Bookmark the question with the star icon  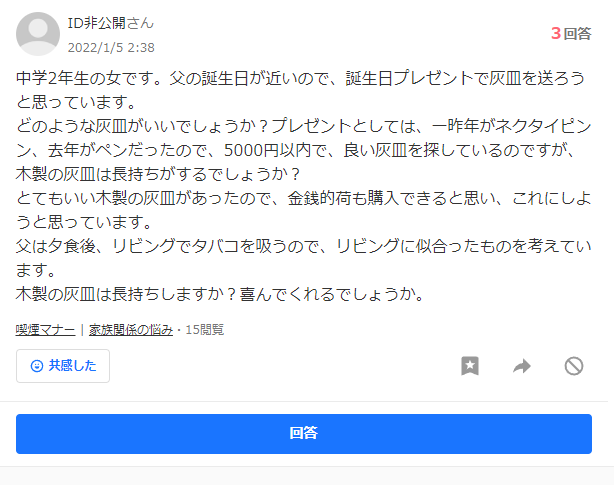pos(470,366)
